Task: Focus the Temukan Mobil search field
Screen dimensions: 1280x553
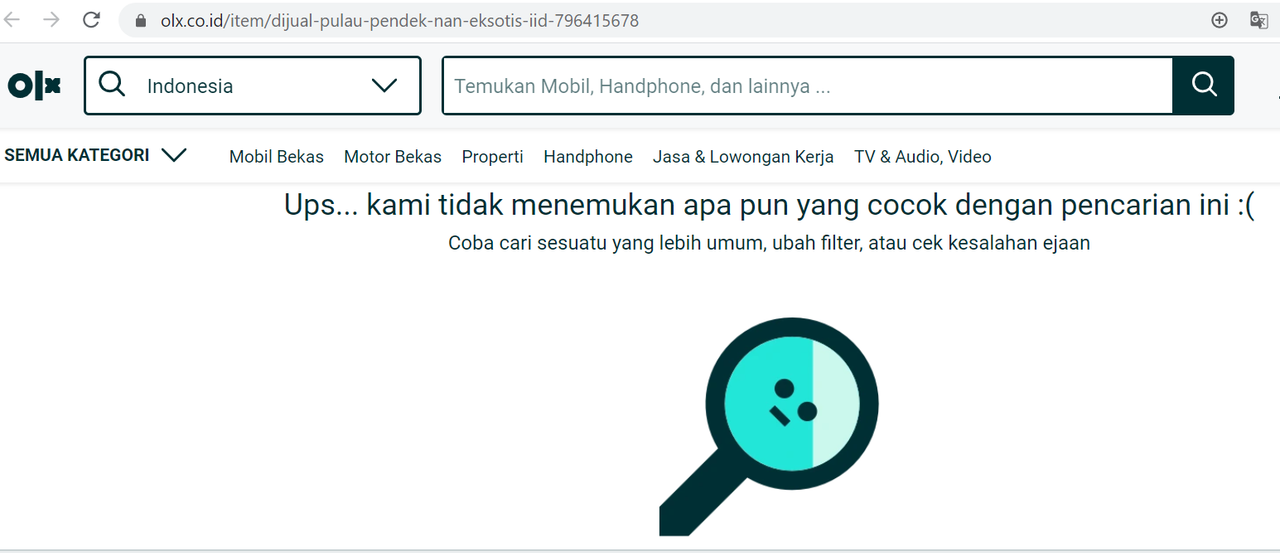Action: 807,86
